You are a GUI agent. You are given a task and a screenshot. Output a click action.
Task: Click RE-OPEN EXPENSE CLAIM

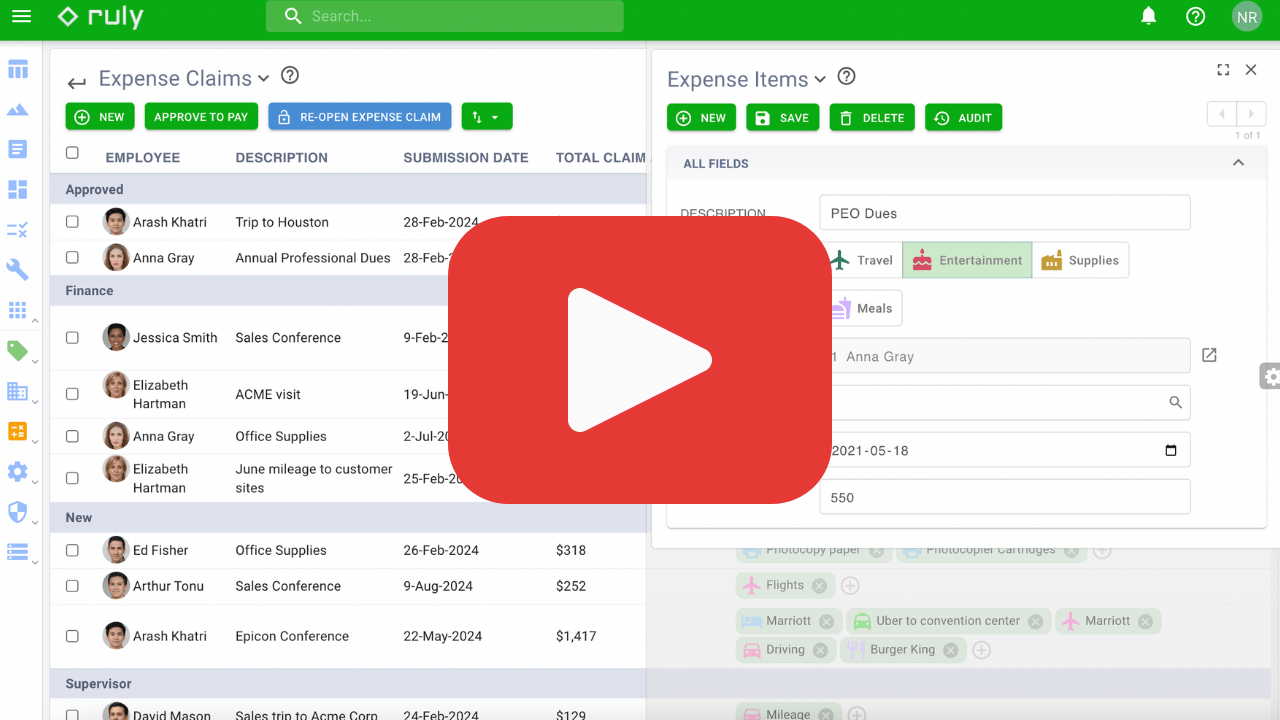[x=359, y=117]
